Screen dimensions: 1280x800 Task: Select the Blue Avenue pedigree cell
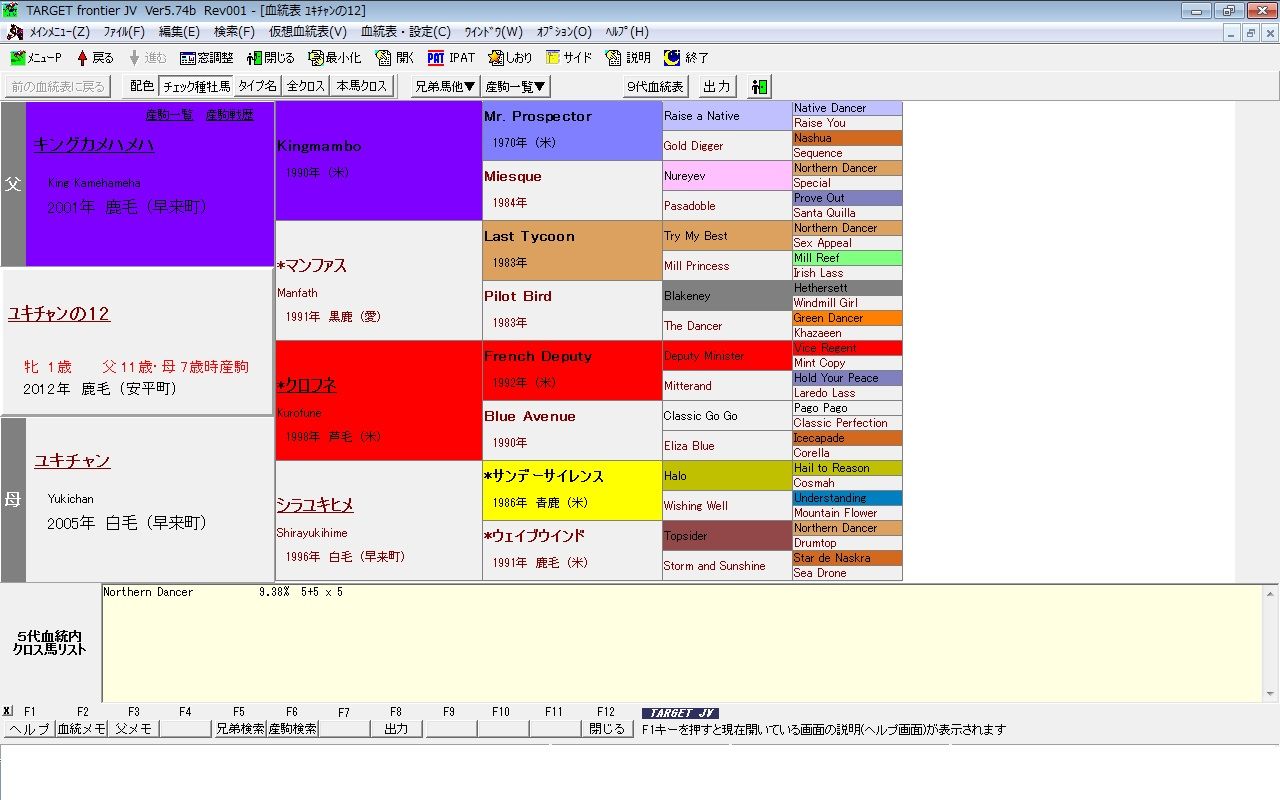pos(573,431)
